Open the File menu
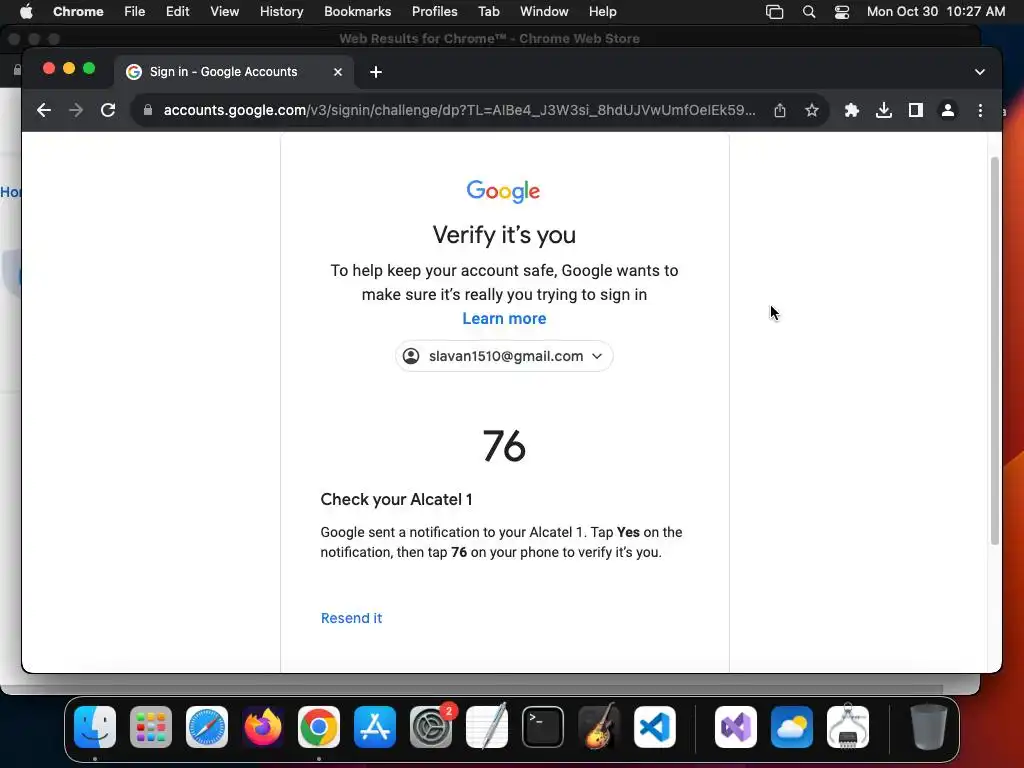This screenshot has width=1024, height=768. coord(135,12)
